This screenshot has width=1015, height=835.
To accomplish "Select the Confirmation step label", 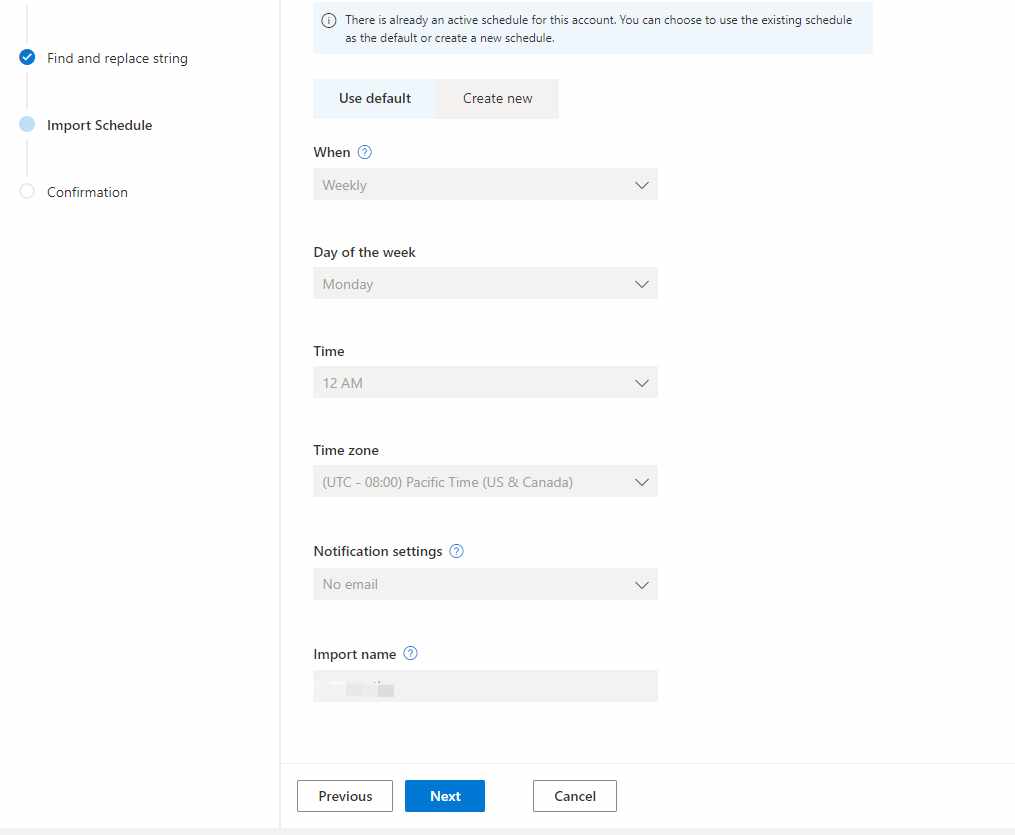I will click(87, 192).
